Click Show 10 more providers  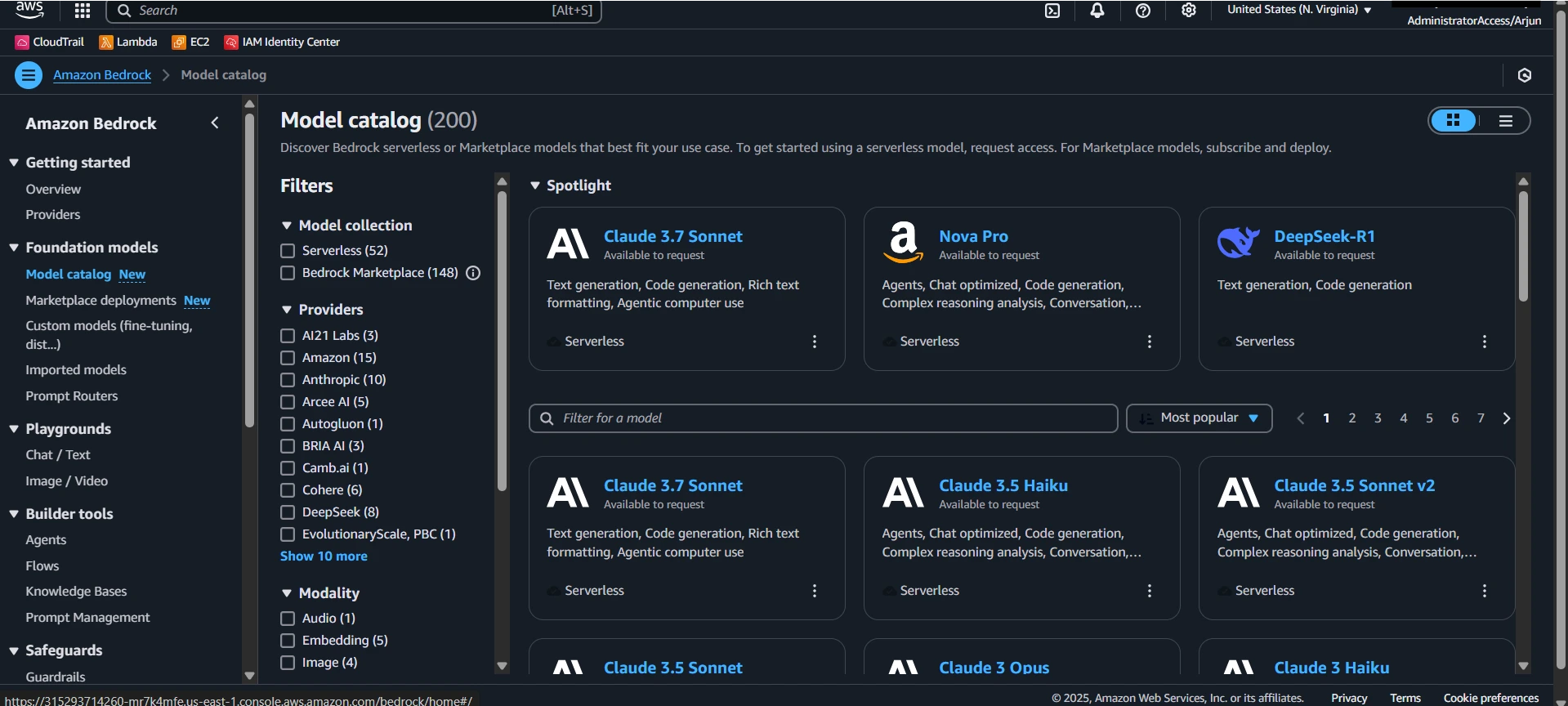coord(324,556)
